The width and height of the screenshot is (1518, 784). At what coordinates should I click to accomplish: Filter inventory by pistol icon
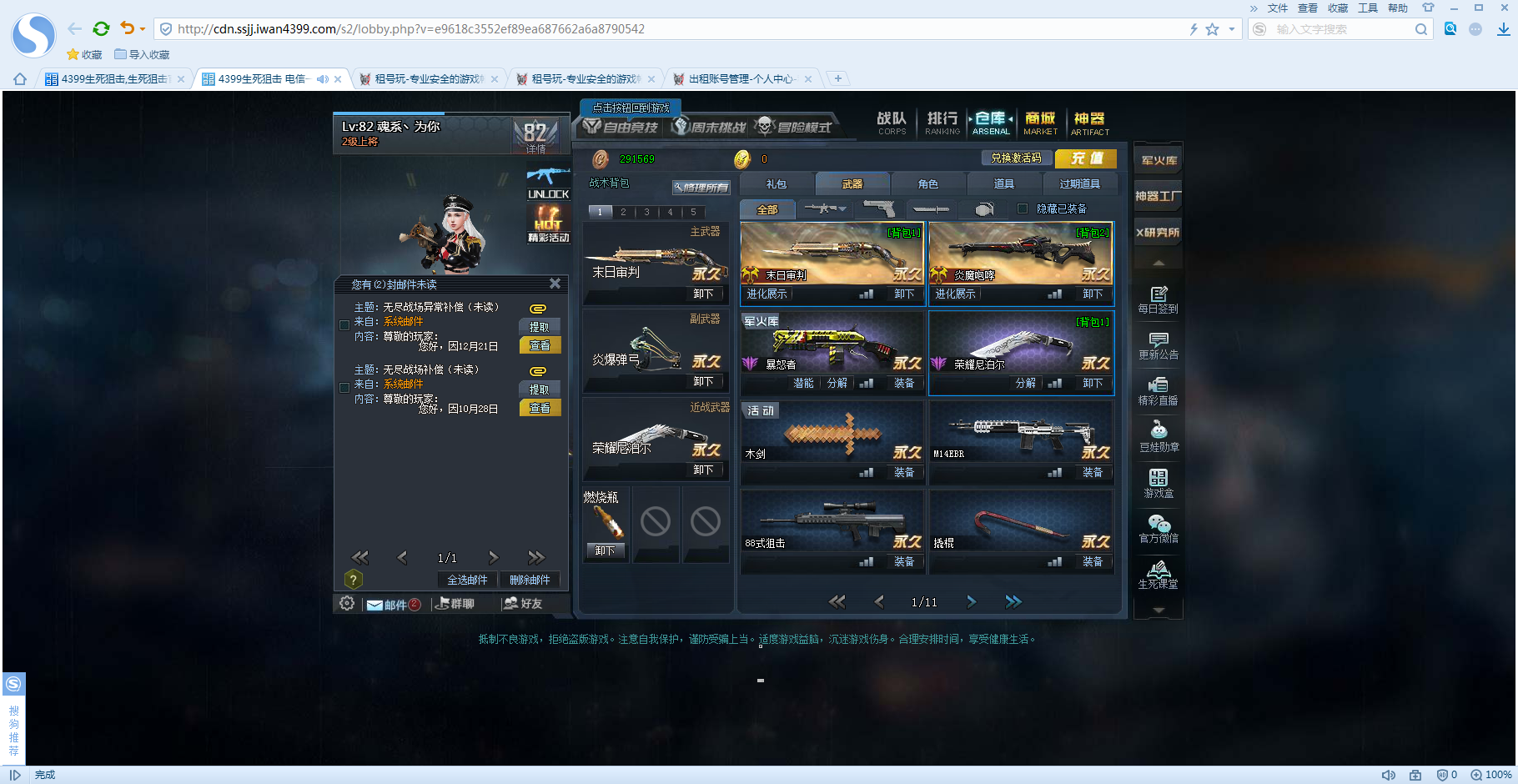click(878, 209)
